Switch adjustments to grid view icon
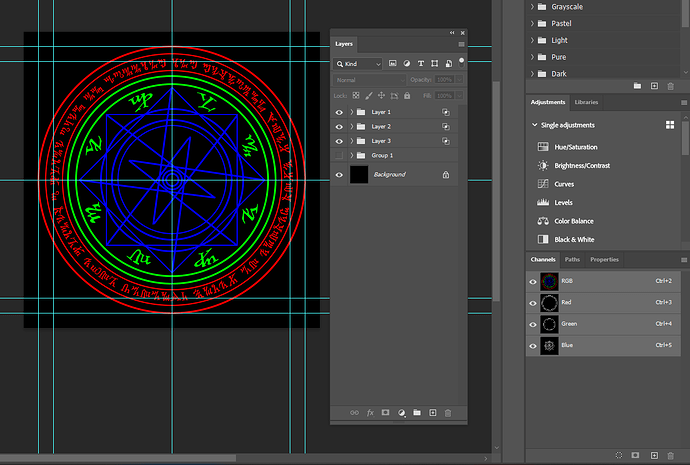Image resolution: width=690 pixels, height=465 pixels. tap(670, 125)
